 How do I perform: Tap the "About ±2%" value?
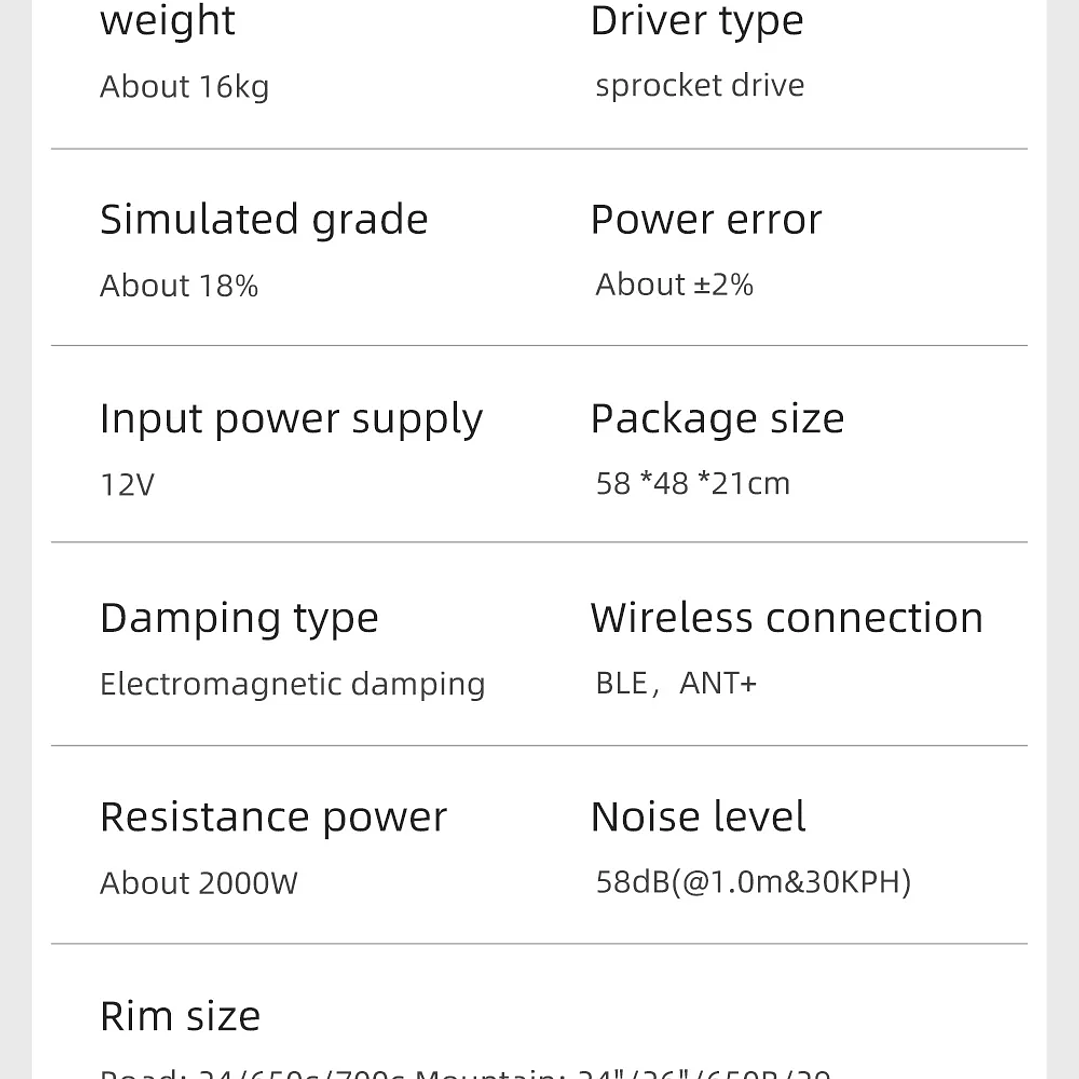click(674, 285)
